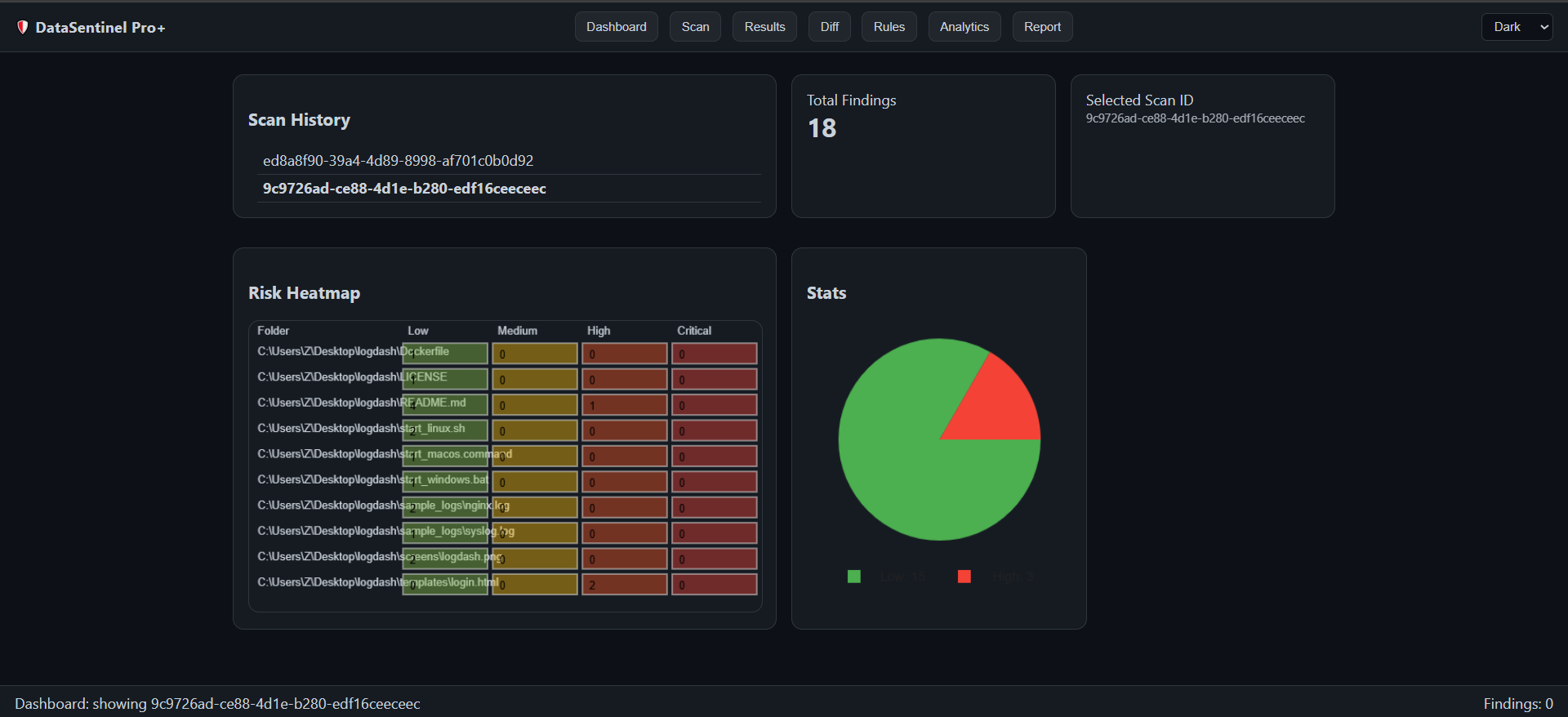Click the Medium cell in the Dockerfile row
This screenshot has height=717, width=1568.
535,354
